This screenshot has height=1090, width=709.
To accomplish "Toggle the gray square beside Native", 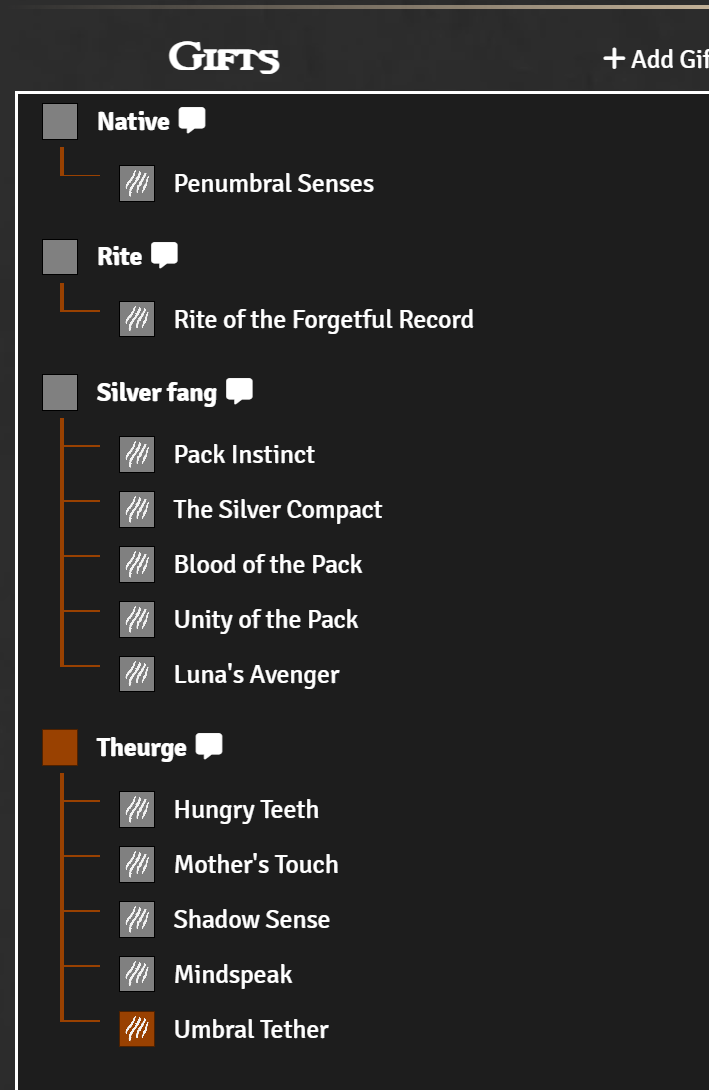I will pos(60,122).
